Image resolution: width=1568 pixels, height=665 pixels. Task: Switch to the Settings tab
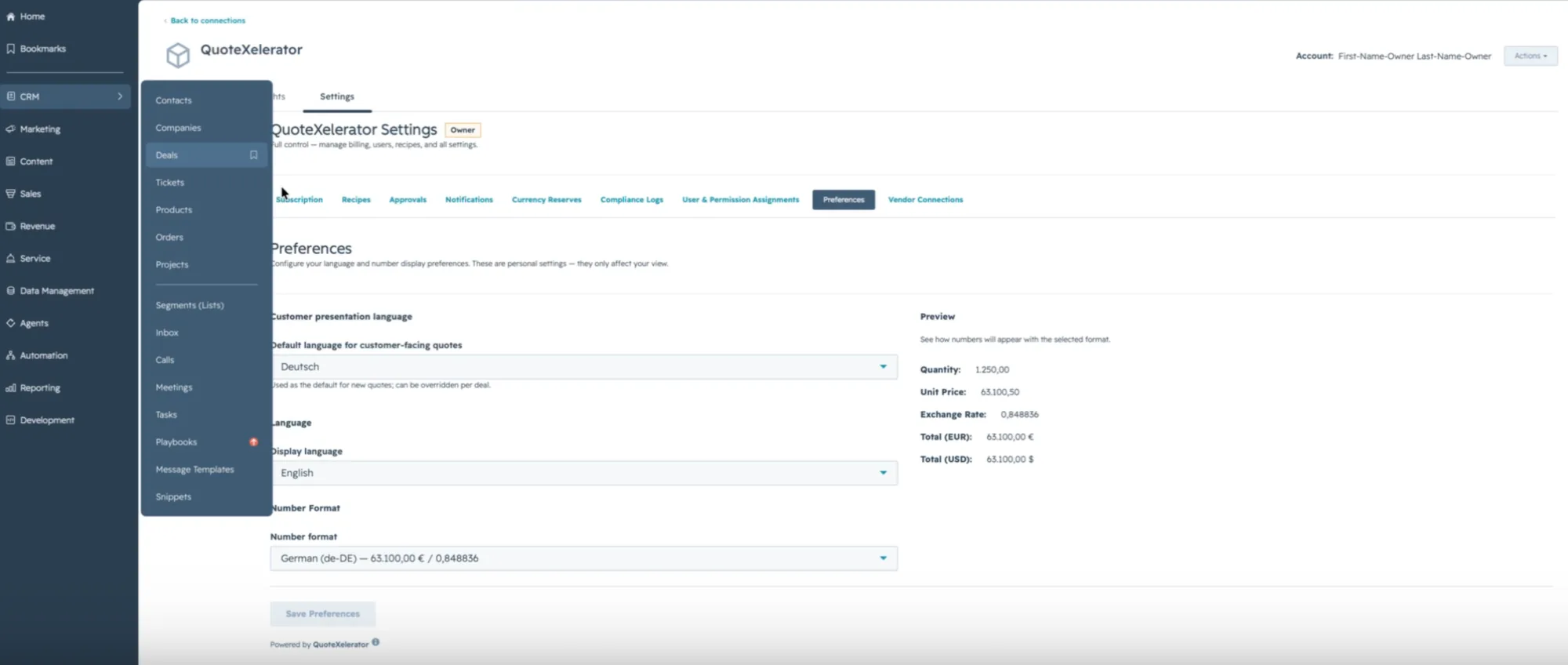click(337, 96)
